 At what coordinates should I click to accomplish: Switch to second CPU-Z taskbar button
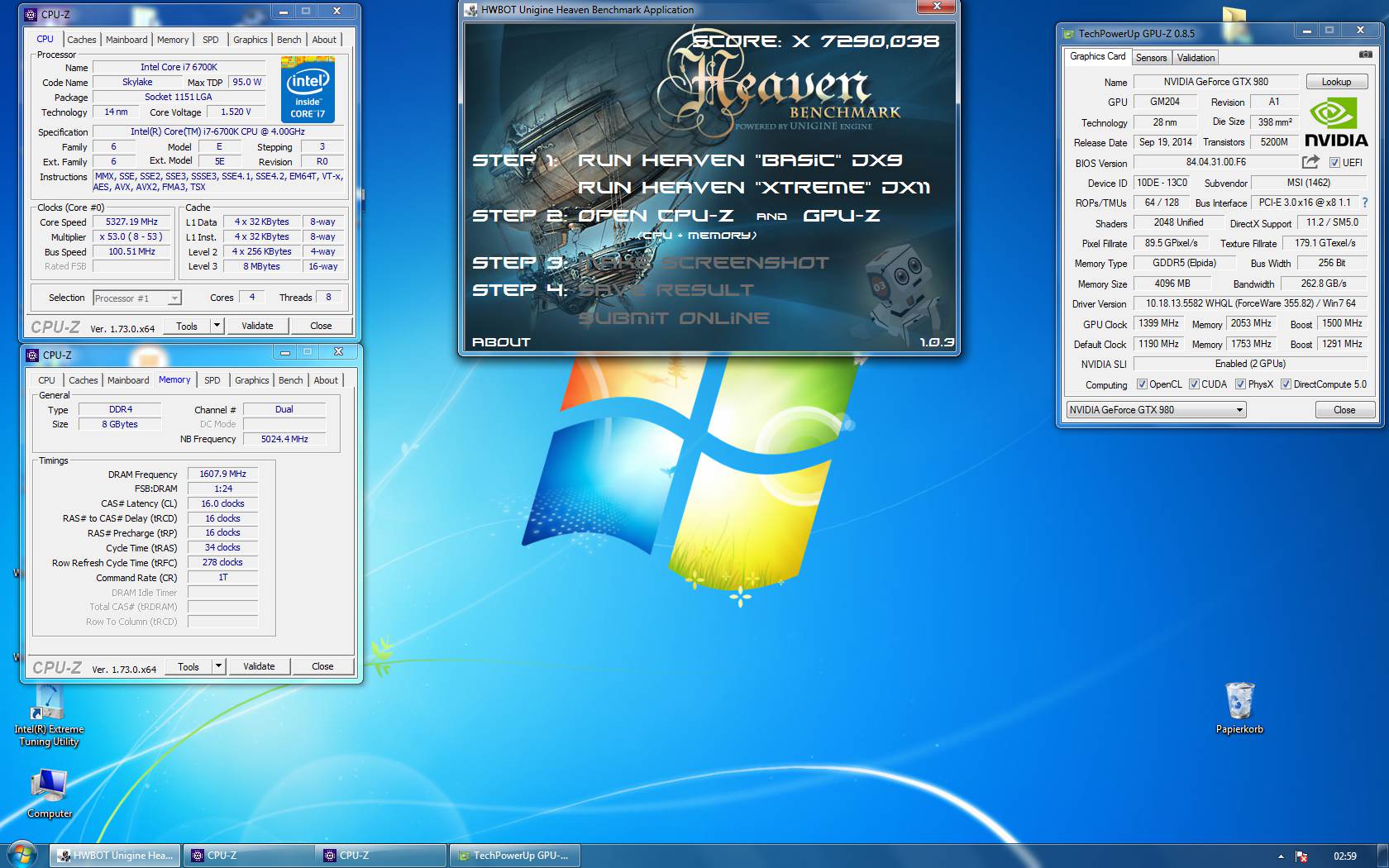380,856
